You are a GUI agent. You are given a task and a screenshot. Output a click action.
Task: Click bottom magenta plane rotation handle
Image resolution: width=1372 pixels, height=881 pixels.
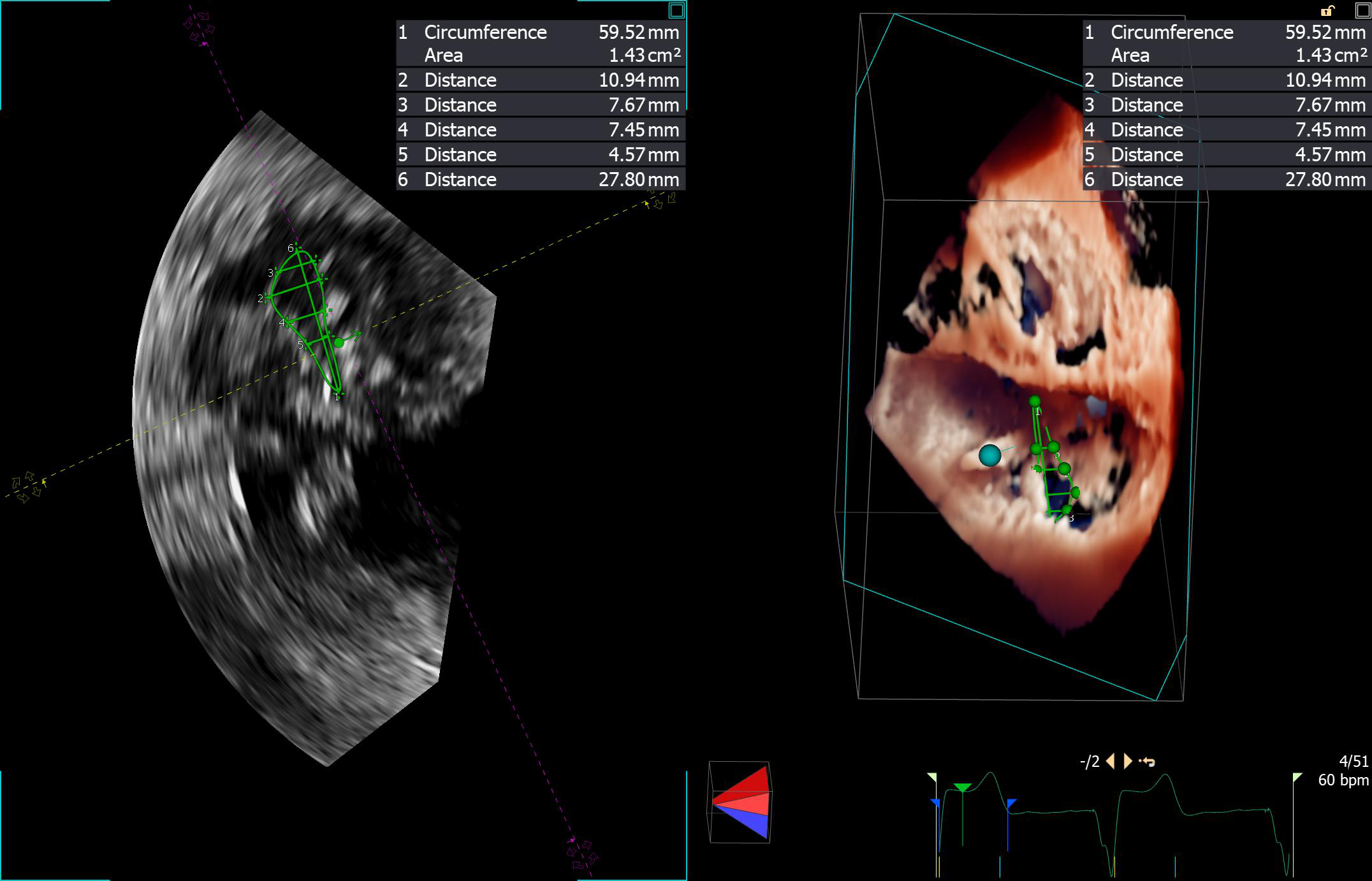coord(582,854)
